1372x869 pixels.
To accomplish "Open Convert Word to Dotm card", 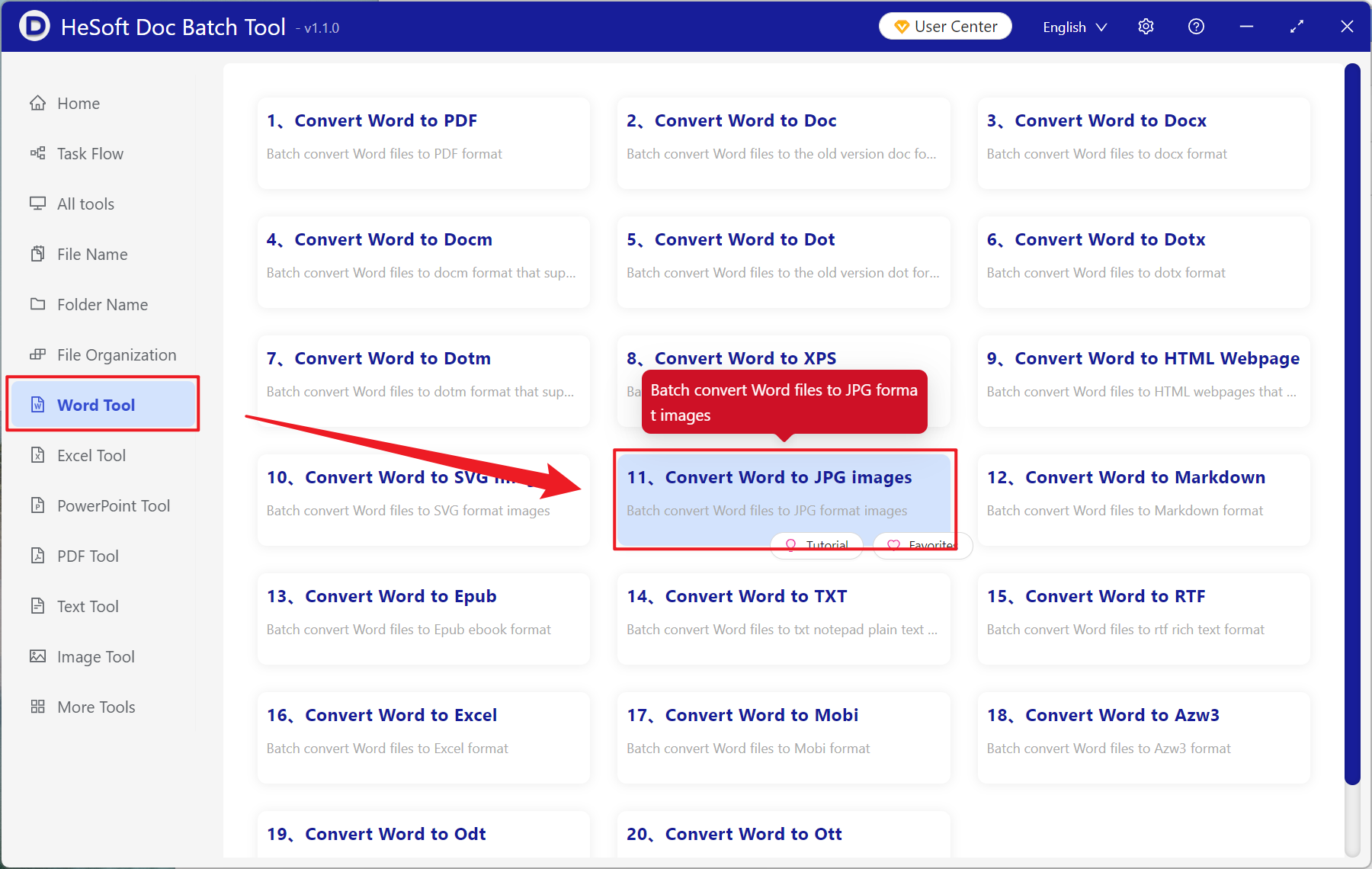I will (424, 381).
